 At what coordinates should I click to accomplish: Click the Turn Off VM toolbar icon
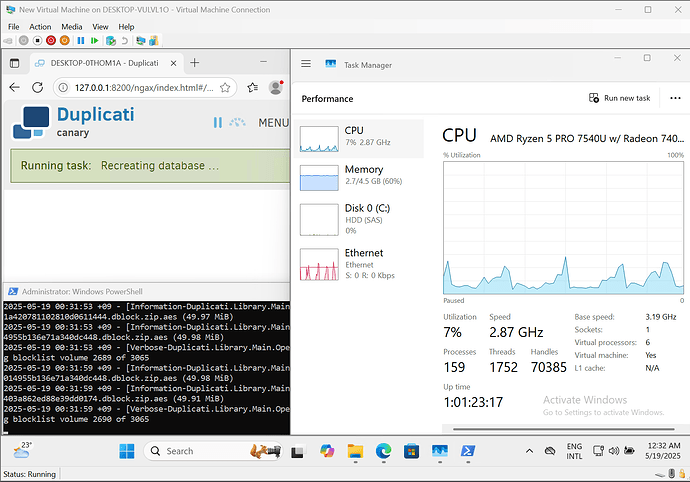[37, 40]
